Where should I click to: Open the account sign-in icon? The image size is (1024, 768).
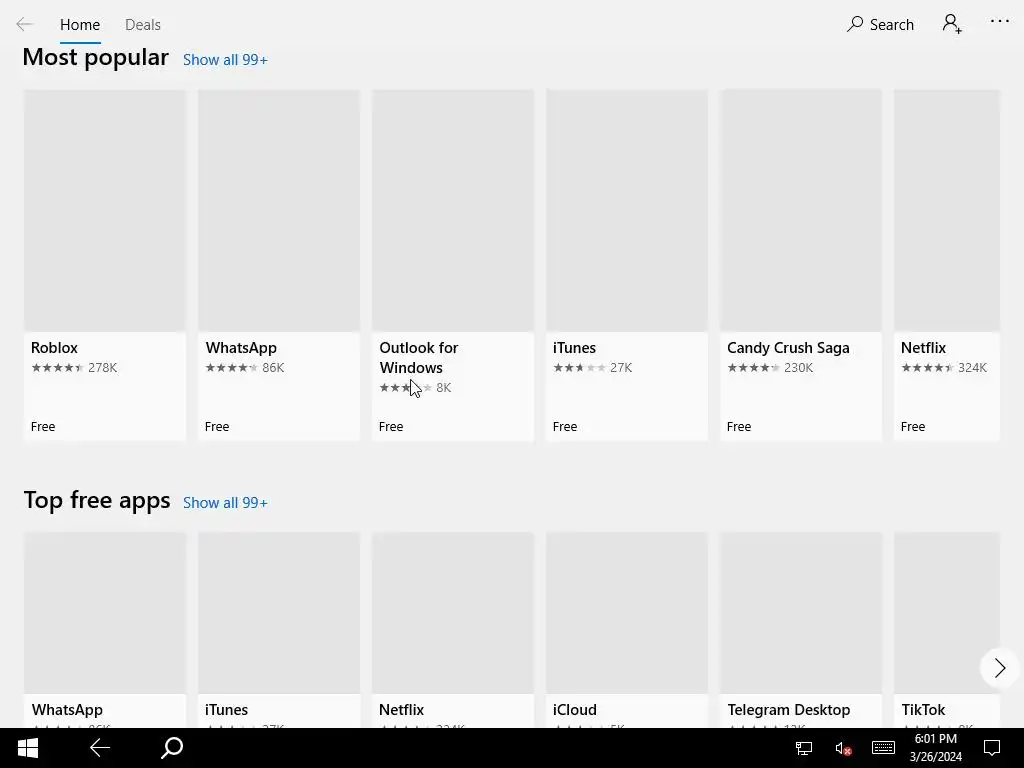point(952,24)
